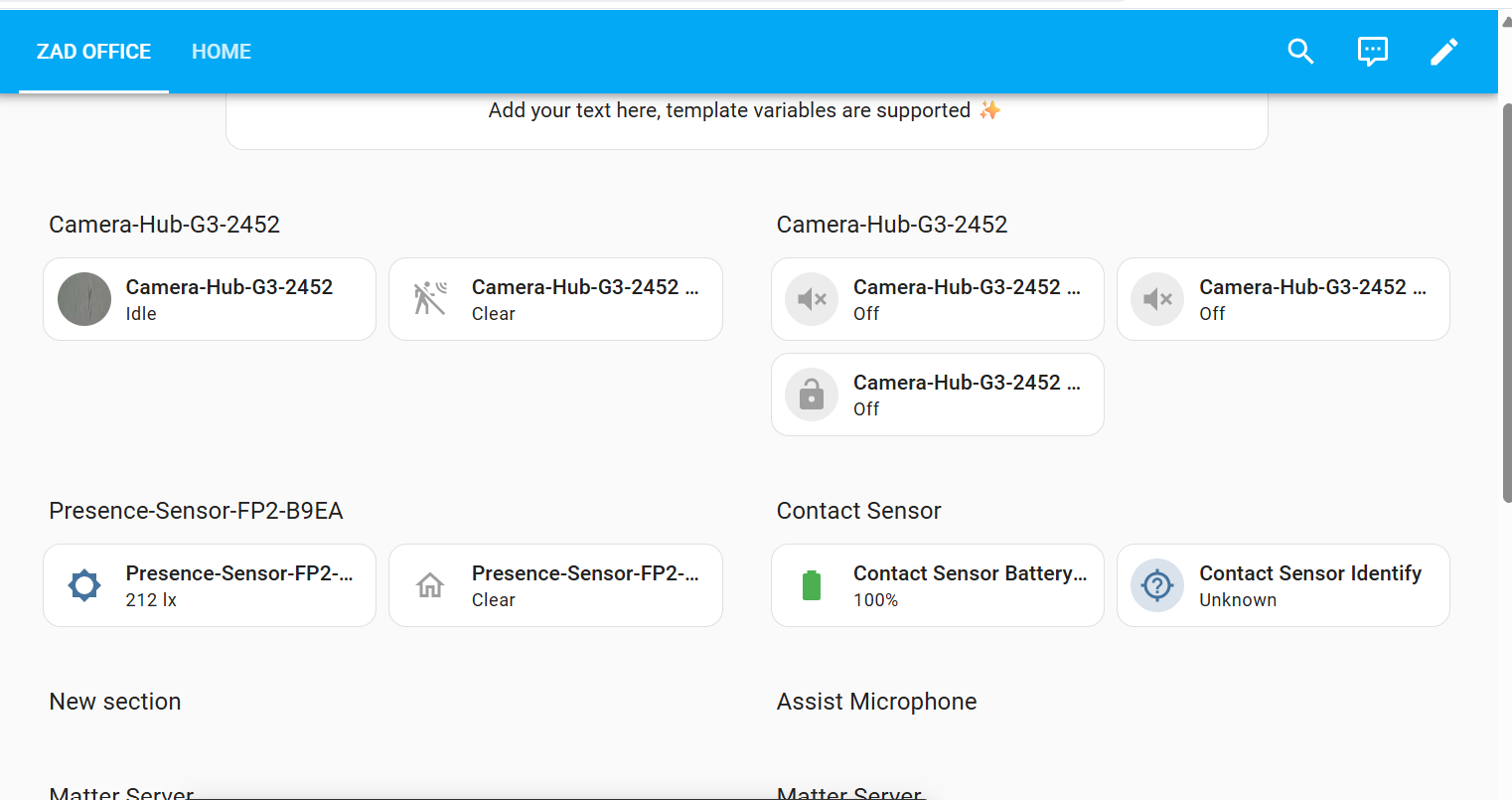Click the pencil edit dashboard icon
Image resolution: width=1512 pixels, height=800 pixels.
[x=1443, y=52]
